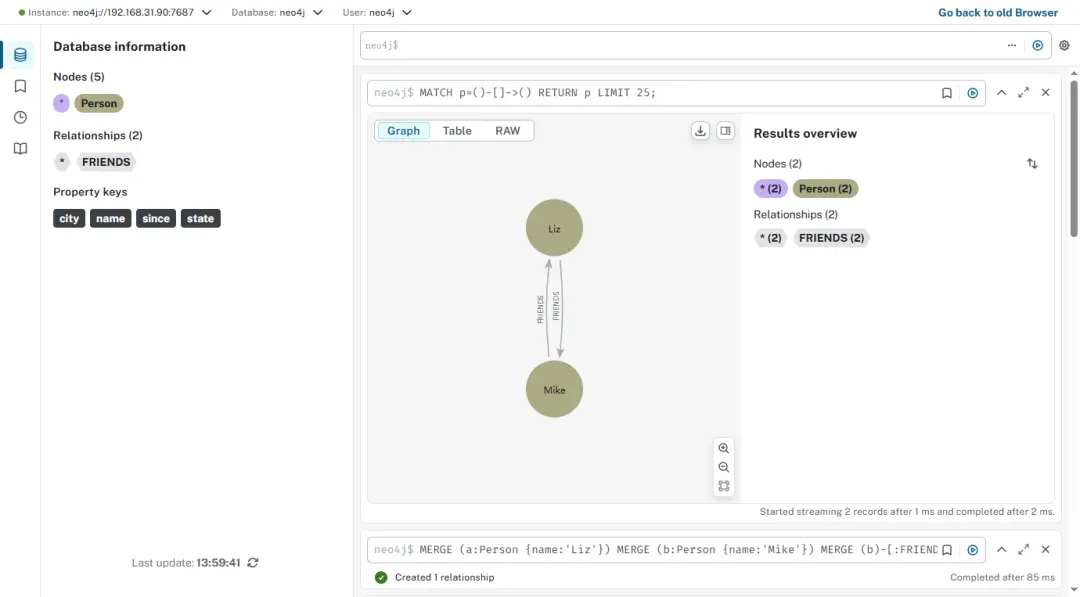Expand the MATCH result frame to fullscreen
Viewport: 1080px width, 597px height.
pyautogui.click(x=1024, y=92)
